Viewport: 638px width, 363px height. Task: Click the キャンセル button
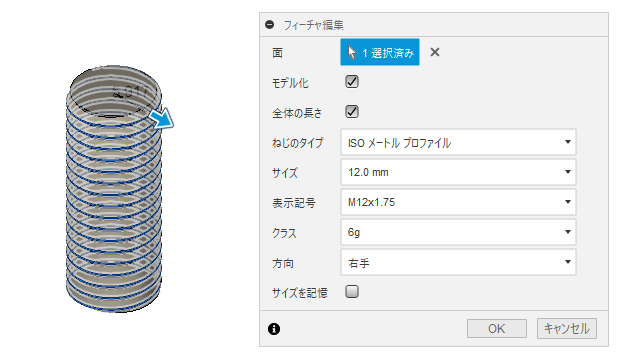point(567,328)
